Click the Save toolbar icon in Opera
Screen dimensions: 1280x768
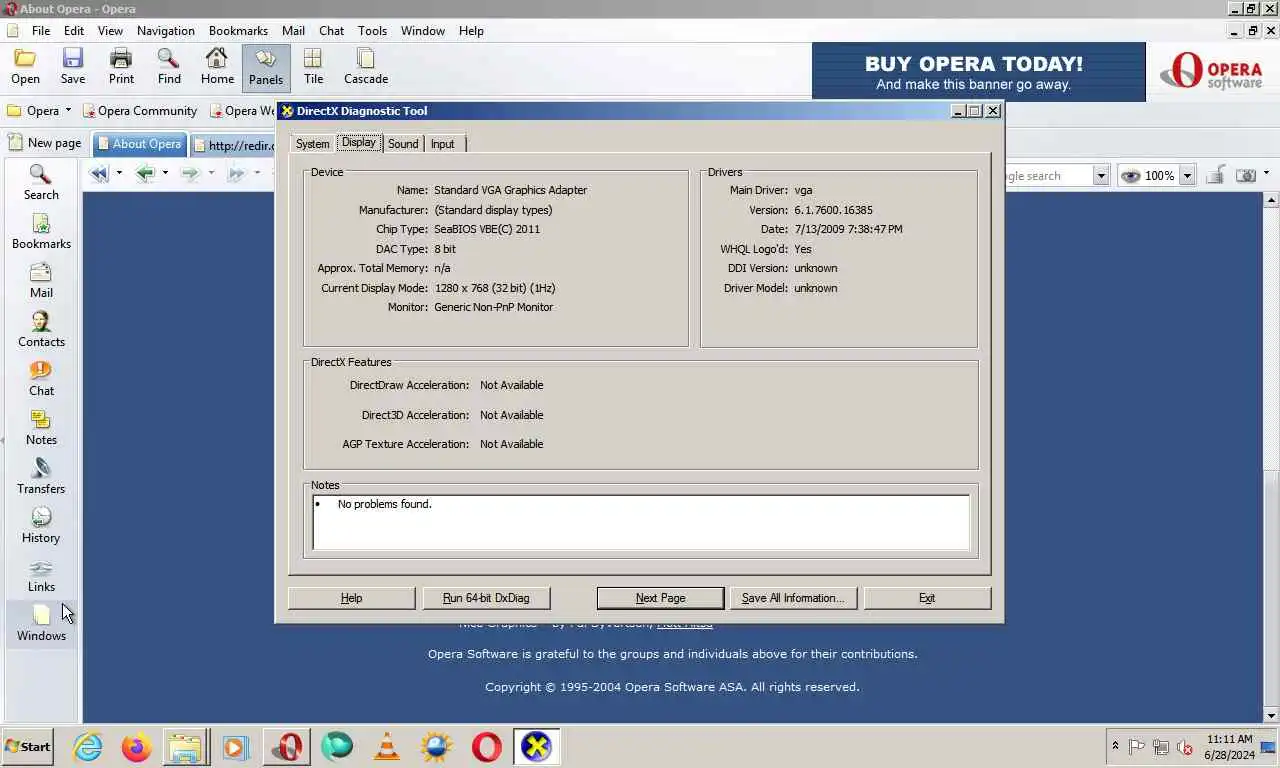coord(73,67)
